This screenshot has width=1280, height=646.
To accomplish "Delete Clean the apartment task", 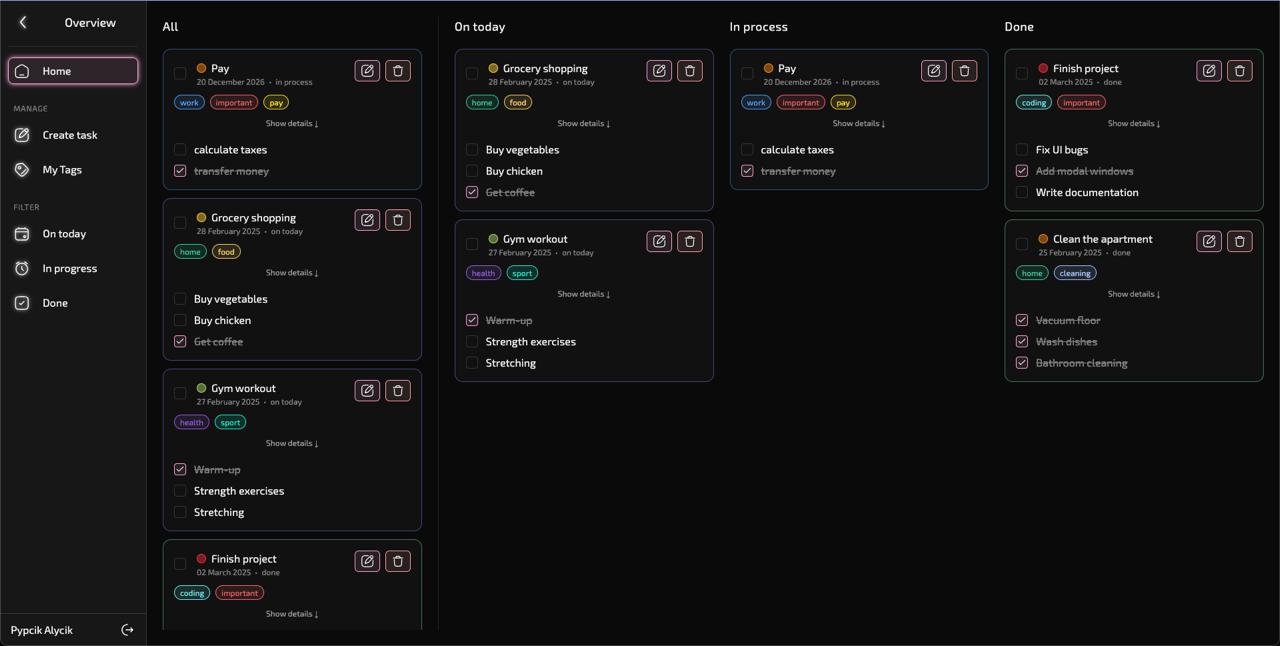I will (1240, 241).
